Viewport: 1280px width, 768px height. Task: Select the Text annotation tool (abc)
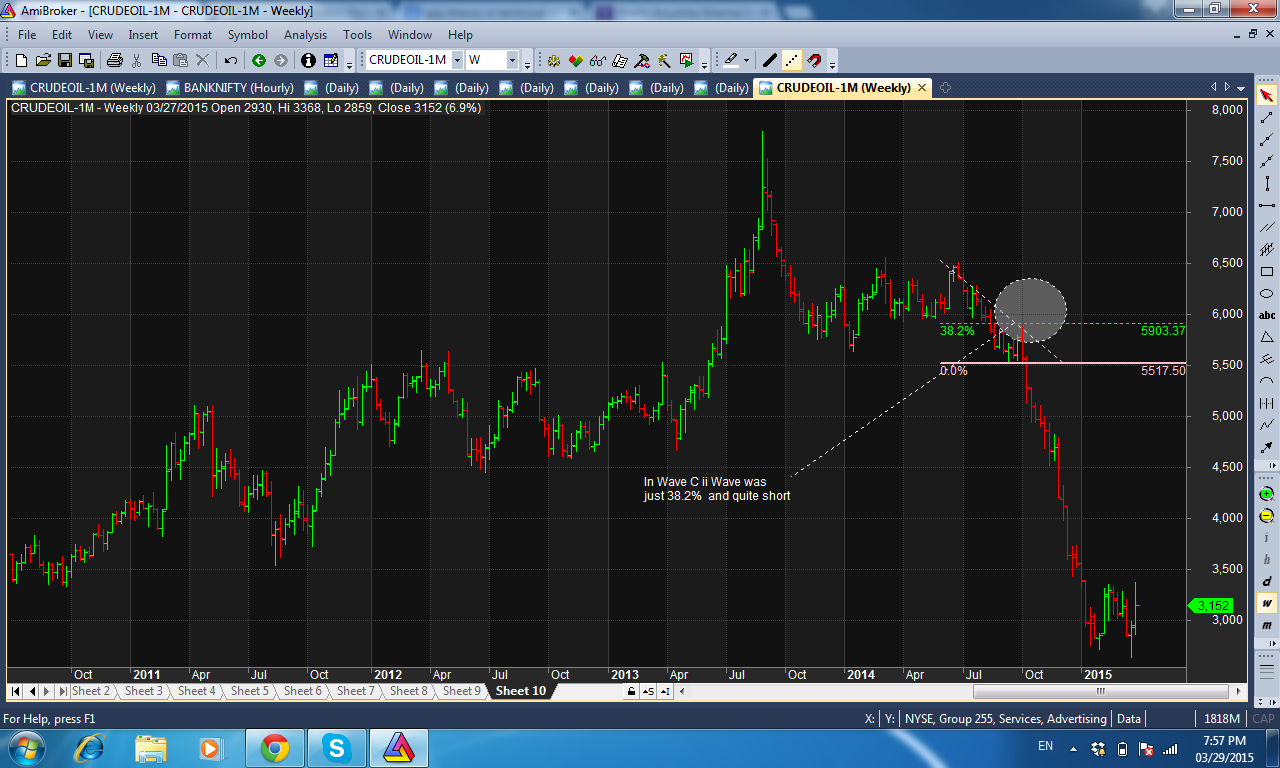pyautogui.click(x=1266, y=313)
